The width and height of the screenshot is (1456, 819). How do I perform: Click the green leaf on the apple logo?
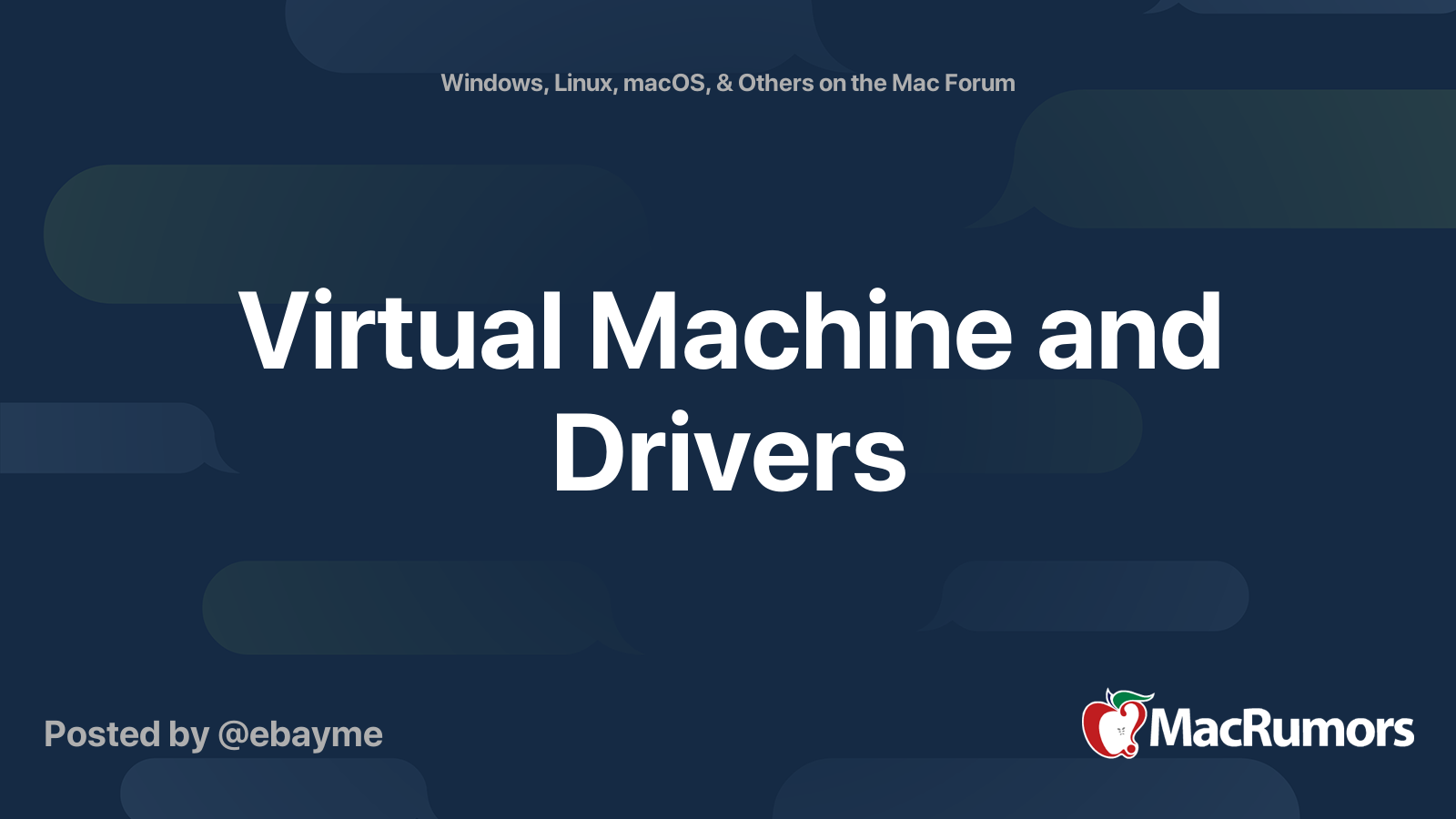coord(1128,699)
